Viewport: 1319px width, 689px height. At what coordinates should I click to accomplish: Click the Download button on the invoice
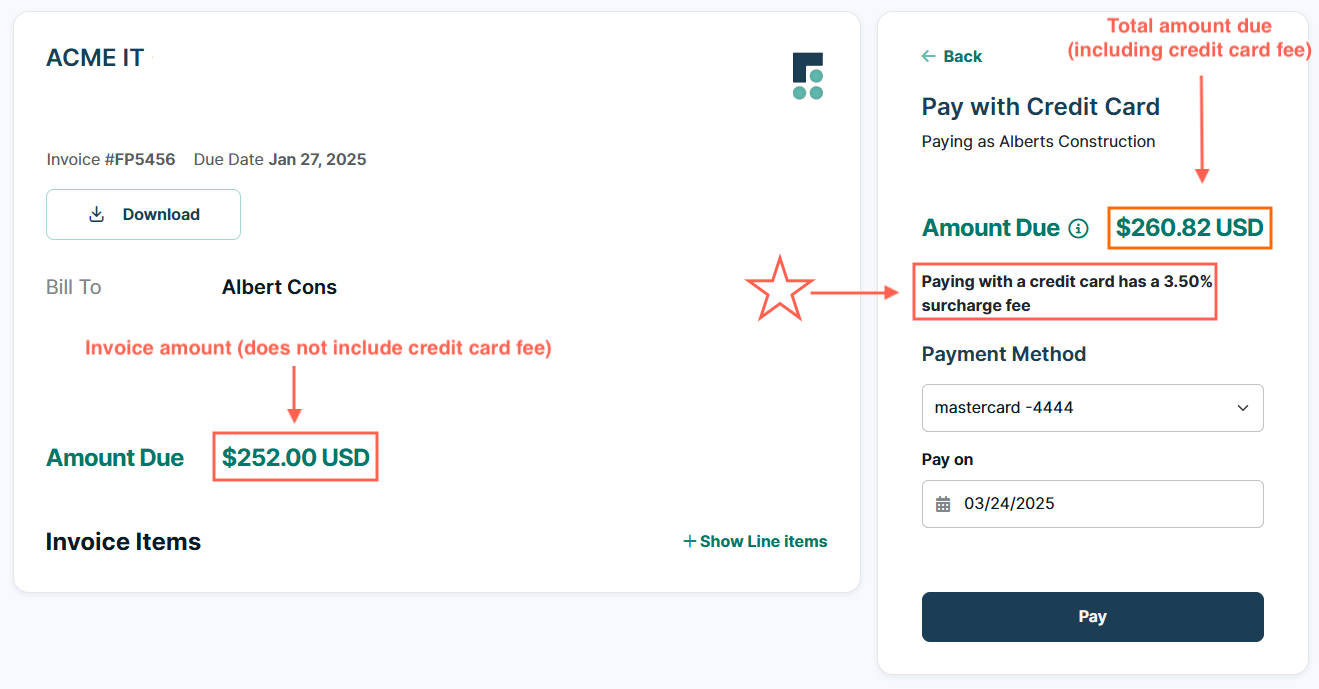pos(143,214)
